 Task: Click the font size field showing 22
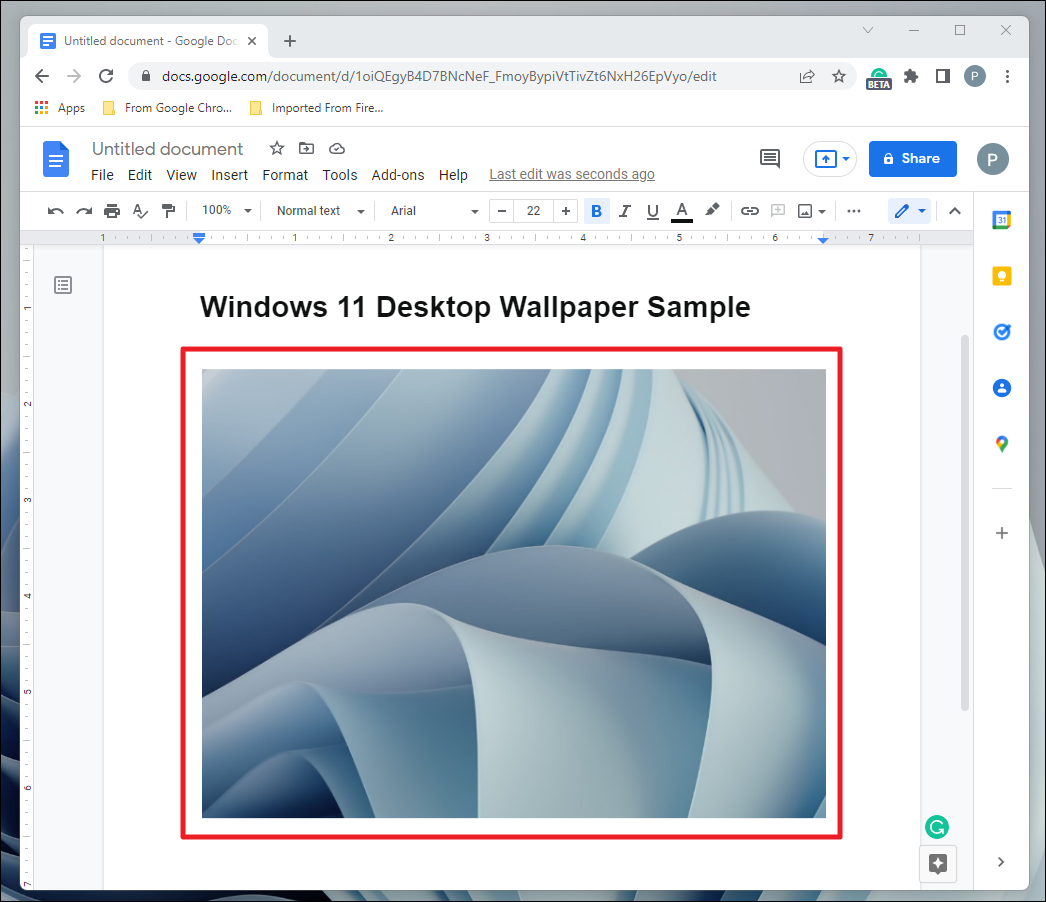click(533, 211)
